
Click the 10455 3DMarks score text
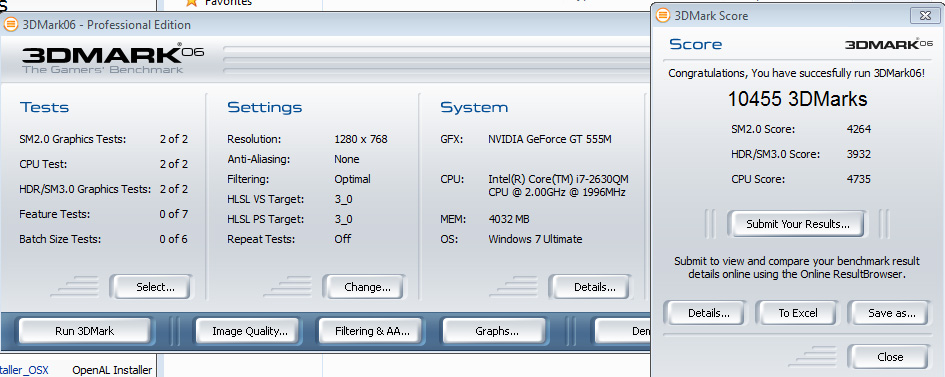click(797, 99)
